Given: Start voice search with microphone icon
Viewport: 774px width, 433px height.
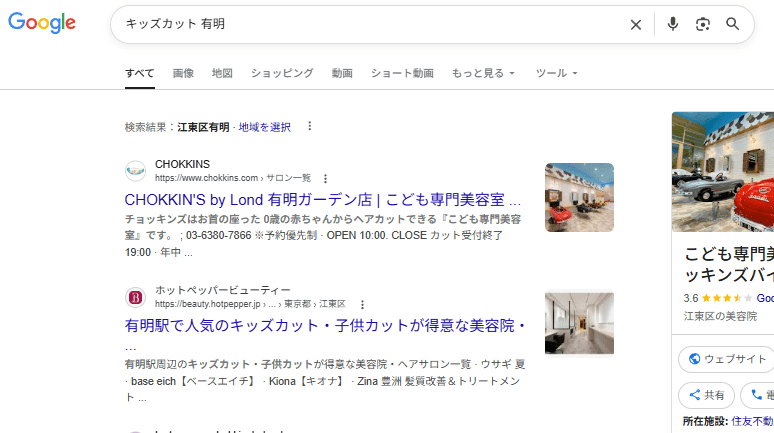Looking at the screenshot, I should tap(673, 24).
